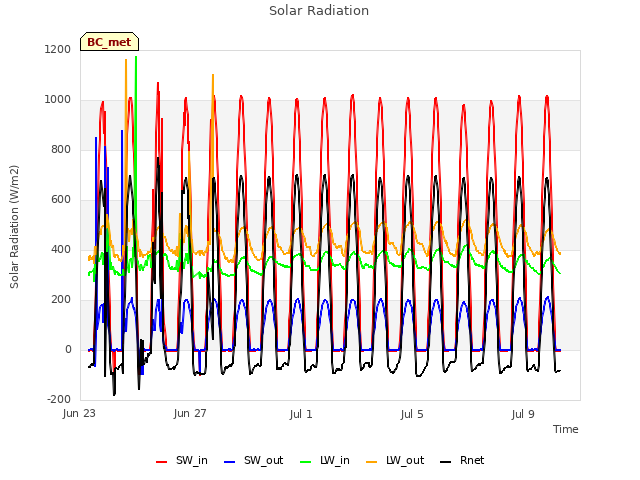Click the Jul 5 x-axis tick label

pyautogui.click(x=412, y=414)
